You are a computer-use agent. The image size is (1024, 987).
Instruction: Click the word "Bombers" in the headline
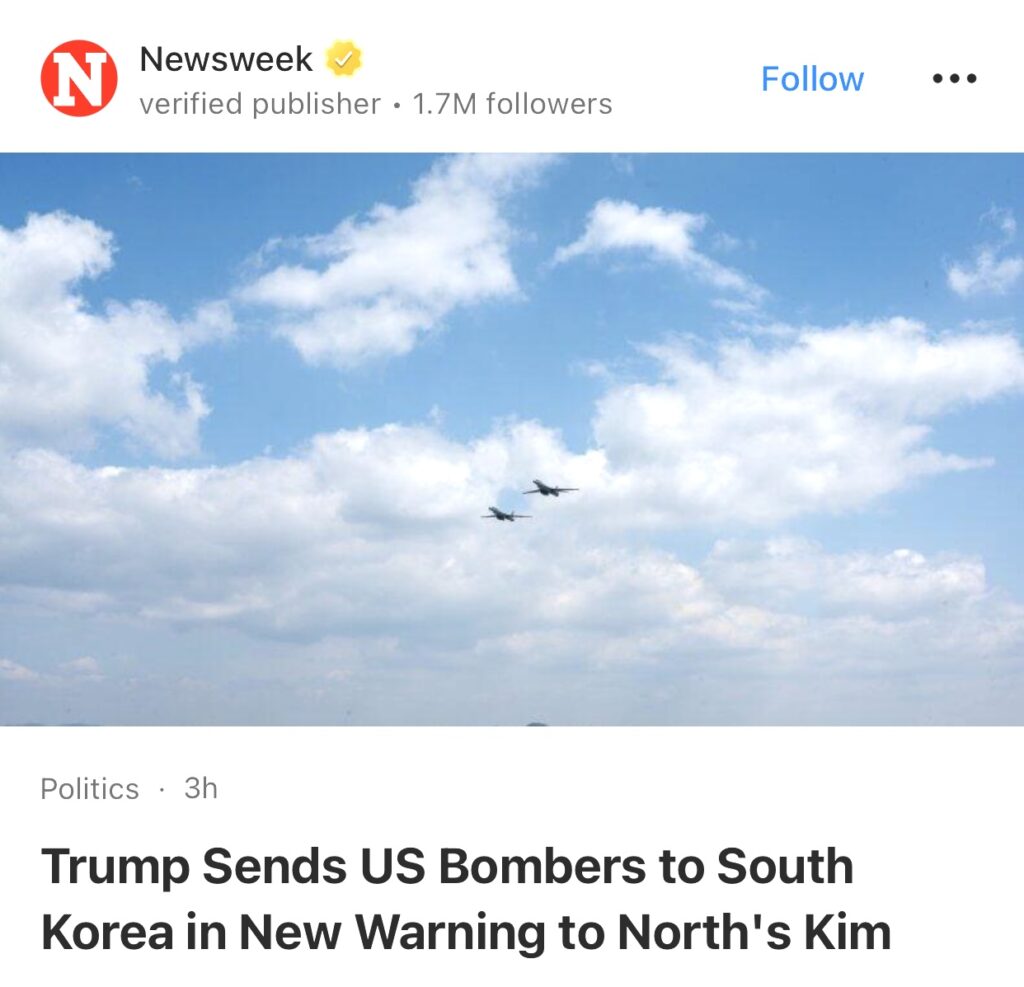(x=542, y=867)
